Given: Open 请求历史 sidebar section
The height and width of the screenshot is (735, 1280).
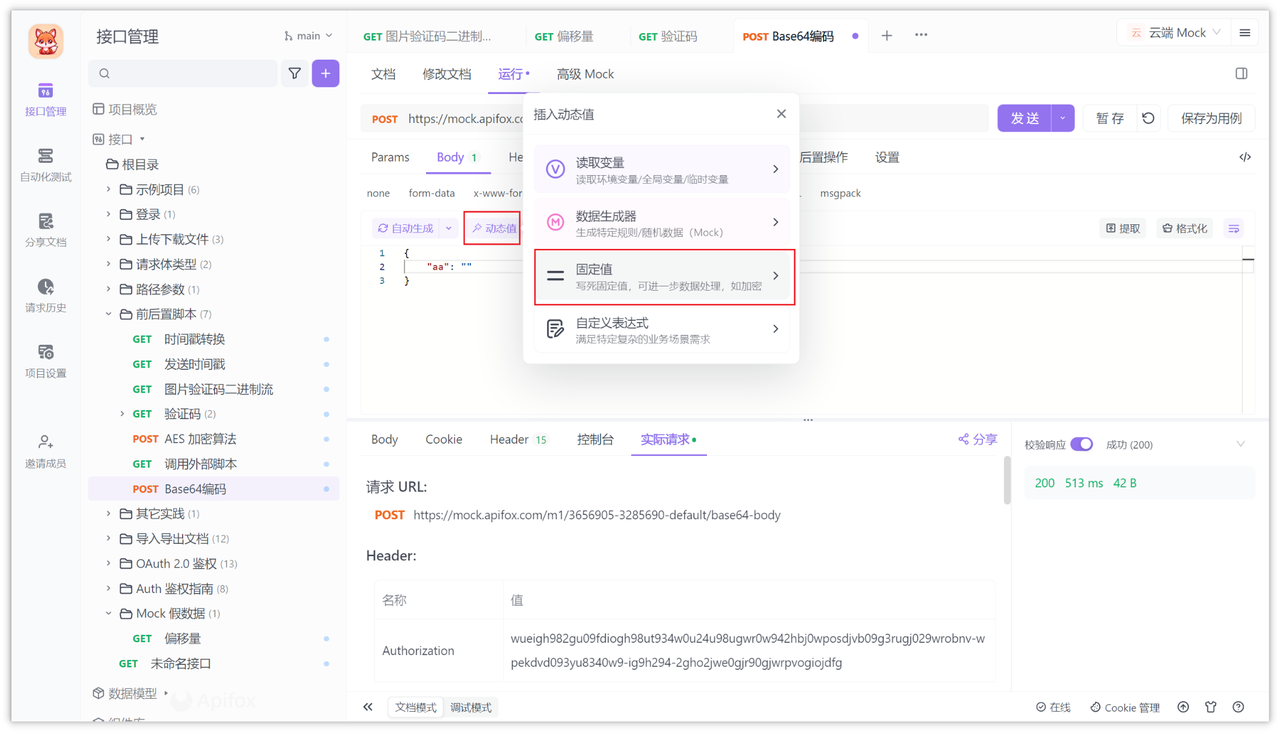Looking at the screenshot, I should (x=45, y=296).
